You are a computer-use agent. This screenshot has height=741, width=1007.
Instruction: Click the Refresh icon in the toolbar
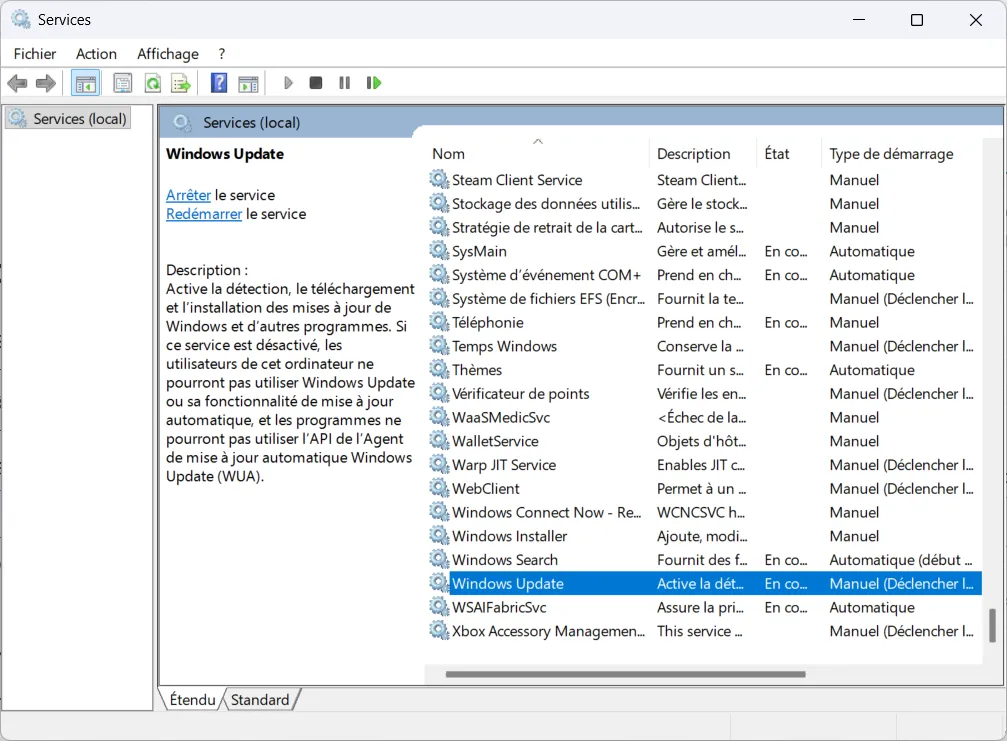pyautogui.click(x=152, y=82)
